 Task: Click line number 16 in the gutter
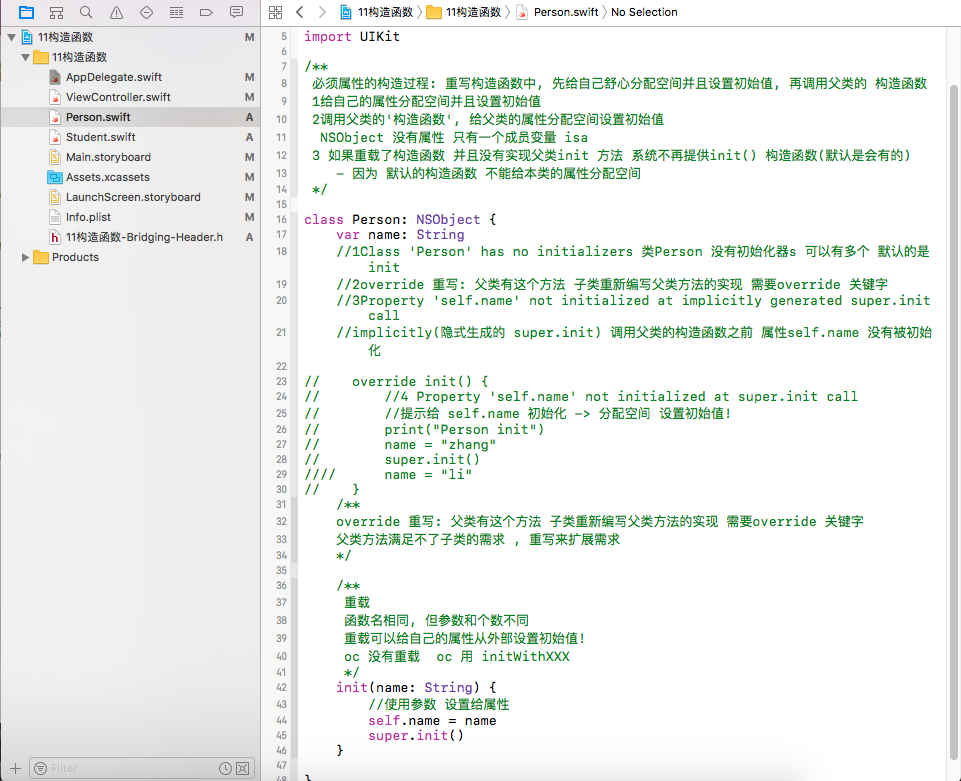[281, 219]
